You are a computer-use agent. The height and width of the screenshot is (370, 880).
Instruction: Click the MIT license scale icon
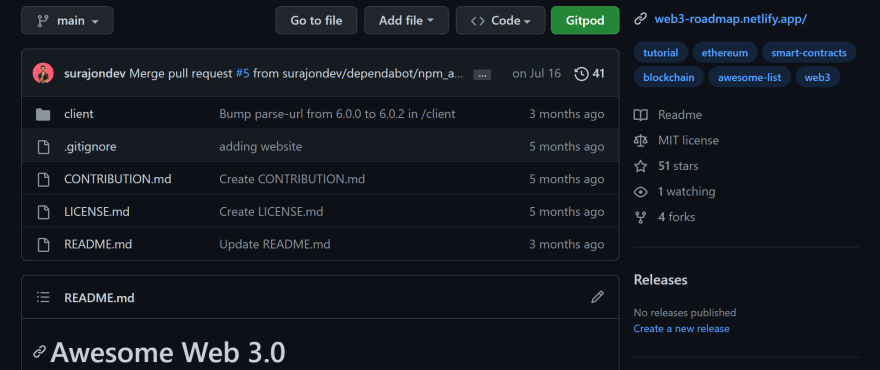pyautogui.click(x=640, y=140)
